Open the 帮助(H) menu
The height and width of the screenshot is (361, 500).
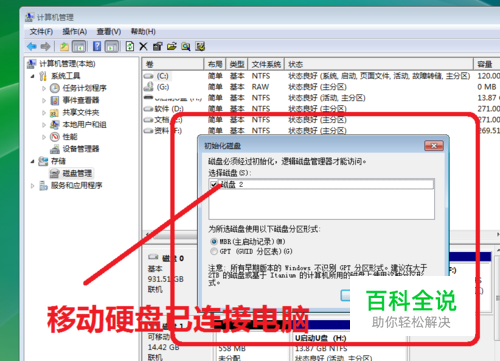tap(143, 32)
